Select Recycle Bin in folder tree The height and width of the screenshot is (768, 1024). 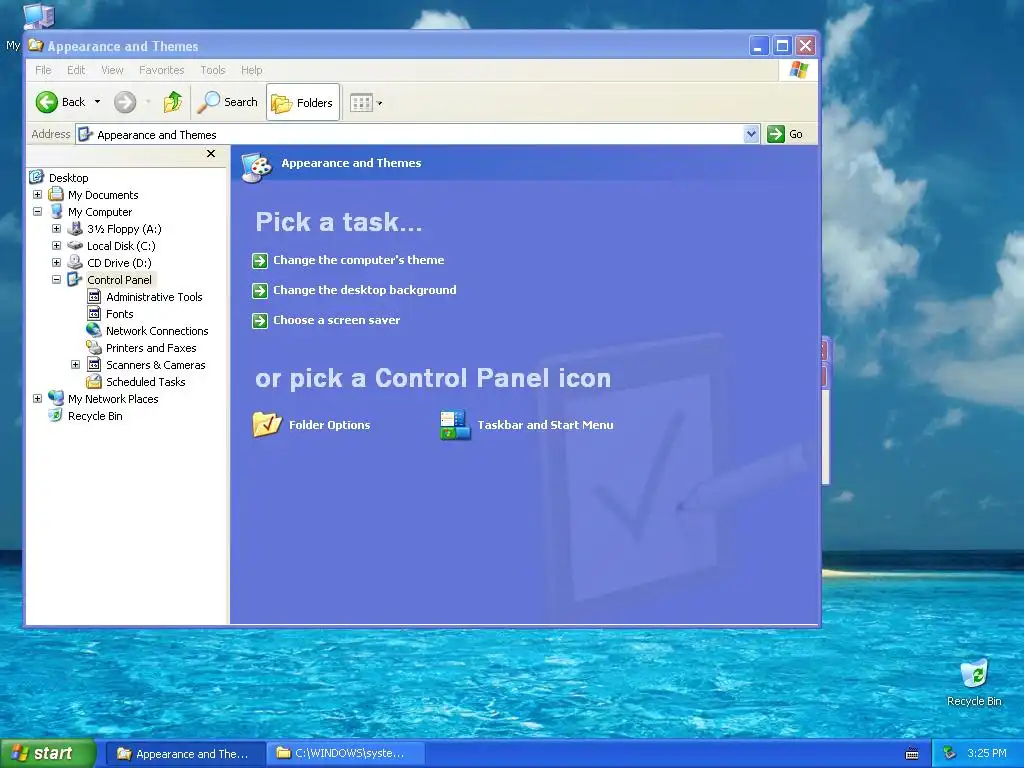coord(95,416)
